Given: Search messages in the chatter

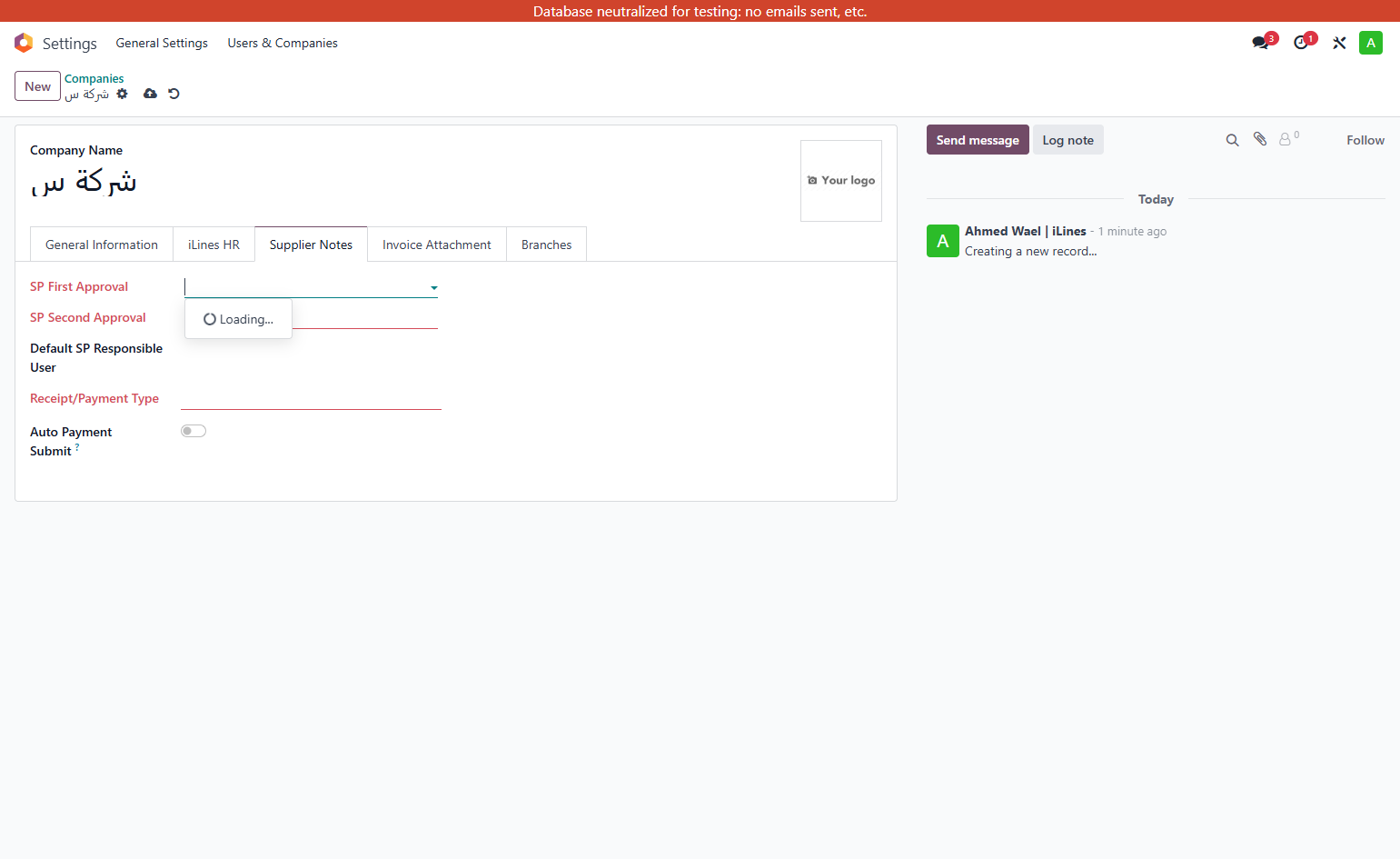Looking at the screenshot, I should tap(1232, 140).
